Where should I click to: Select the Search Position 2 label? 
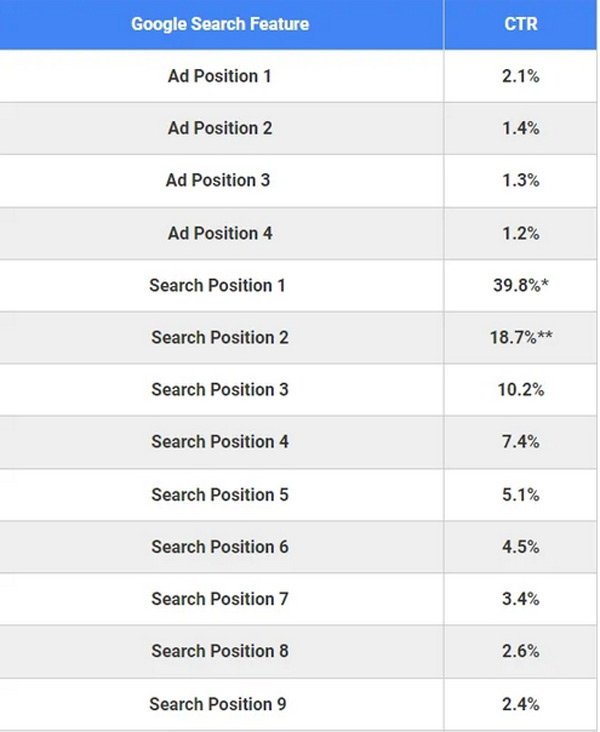pyautogui.click(x=220, y=337)
